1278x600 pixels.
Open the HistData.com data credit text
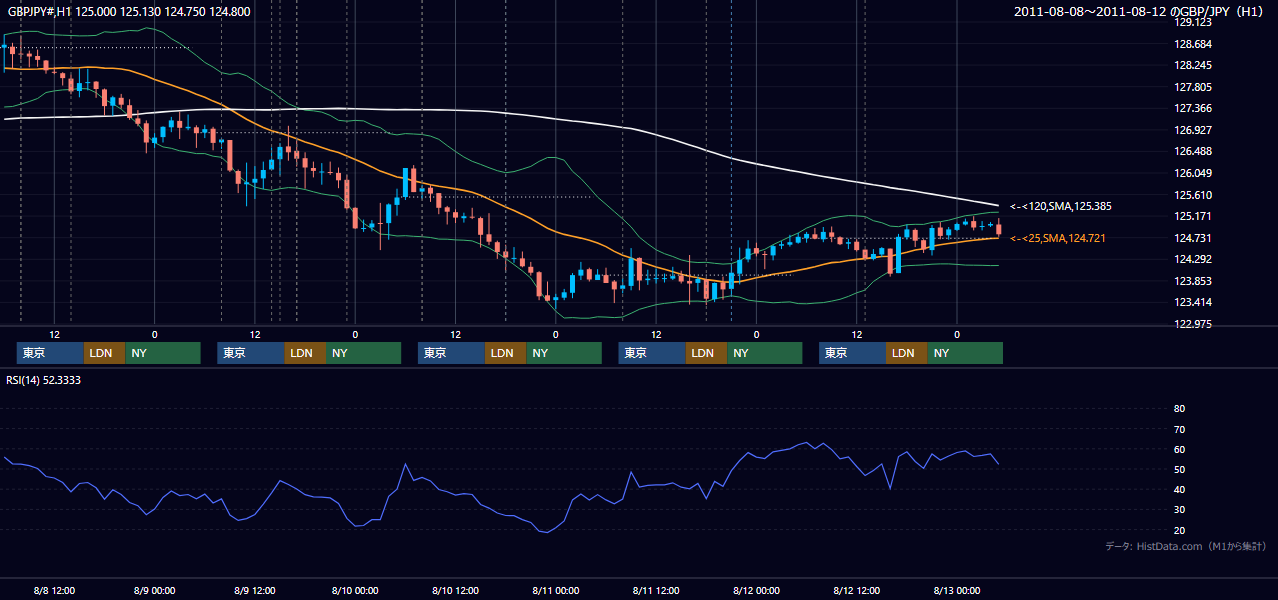pos(1186,546)
